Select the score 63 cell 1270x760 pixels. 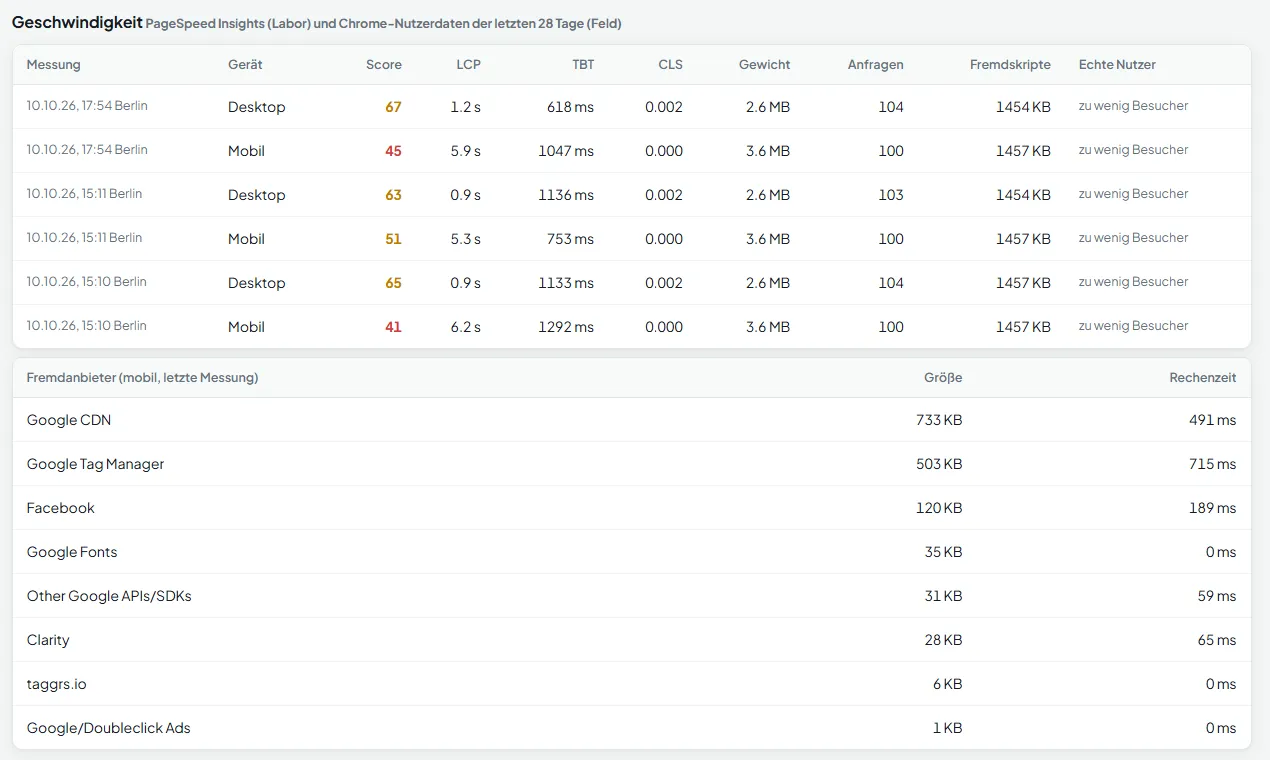click(393, 195)
